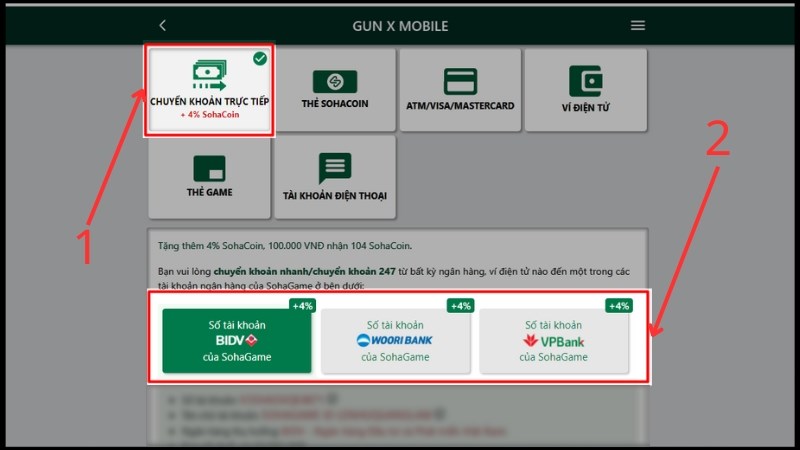Viewport: 800px width, 450px height.
Task: Click bold text chuyển khoản nhanh/chuyển khoản 247
Action: point(305,271)
